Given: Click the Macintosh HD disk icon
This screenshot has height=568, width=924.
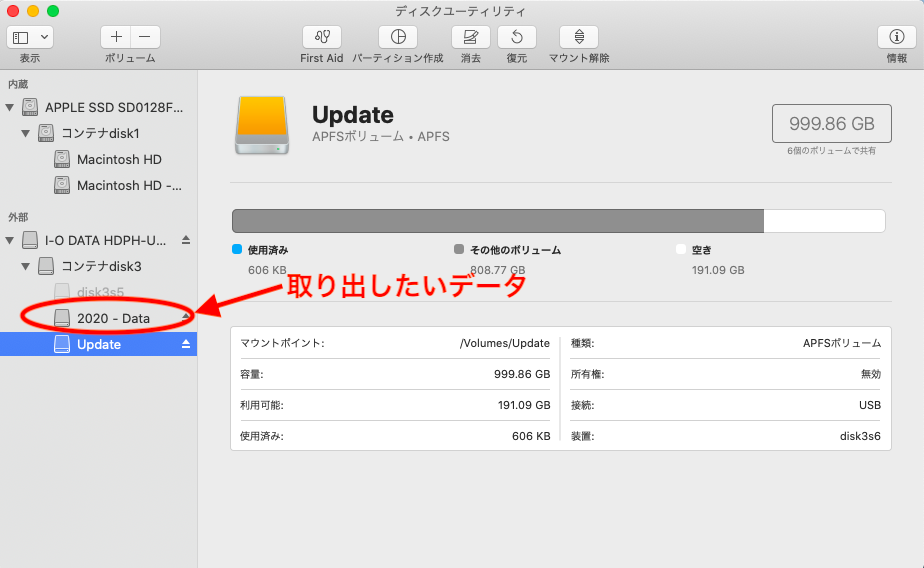Looking at the screenshot, I should point(62,158).
